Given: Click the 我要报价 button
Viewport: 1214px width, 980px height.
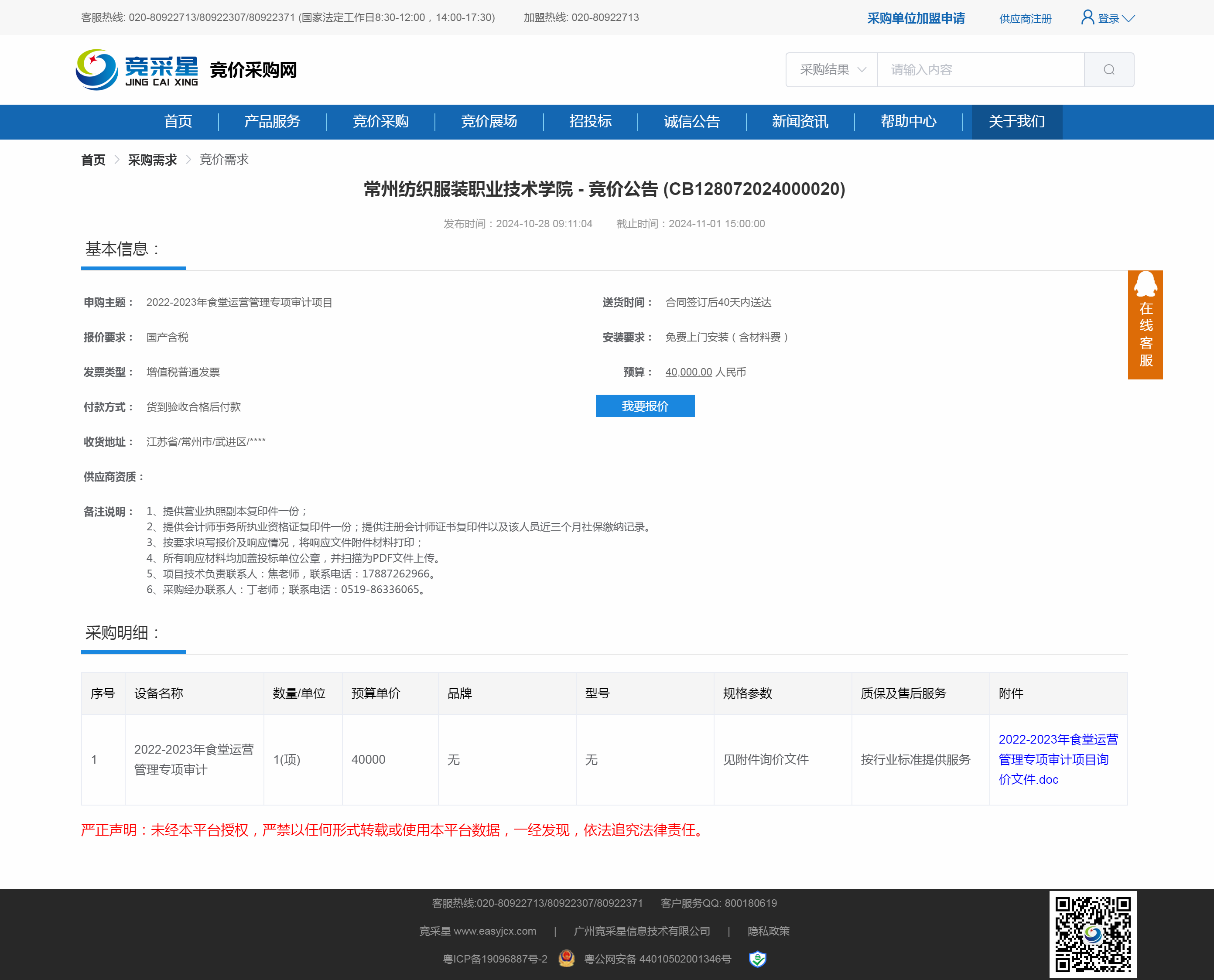Looking at the screenshot, I should pyautogui.click(x=645, y=406).
